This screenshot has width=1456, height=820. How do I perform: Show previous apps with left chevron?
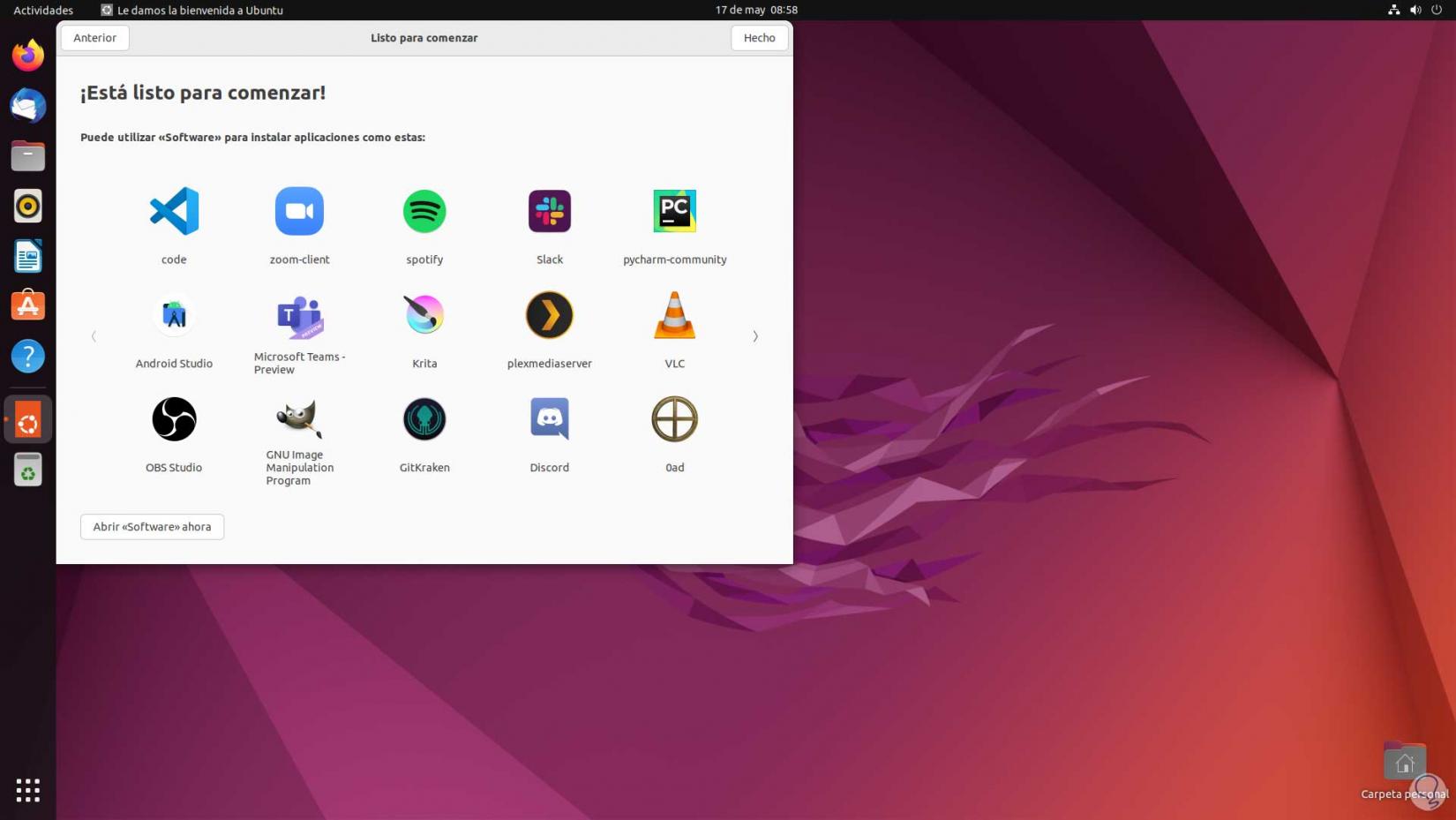(x=94, y=336)
